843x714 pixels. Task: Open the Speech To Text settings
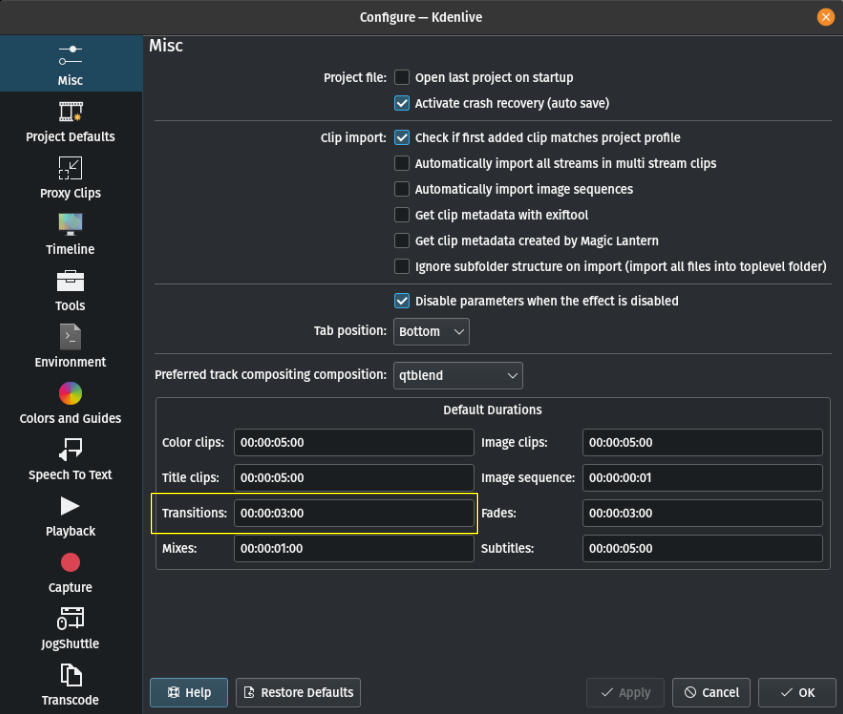tap(69, 460)
